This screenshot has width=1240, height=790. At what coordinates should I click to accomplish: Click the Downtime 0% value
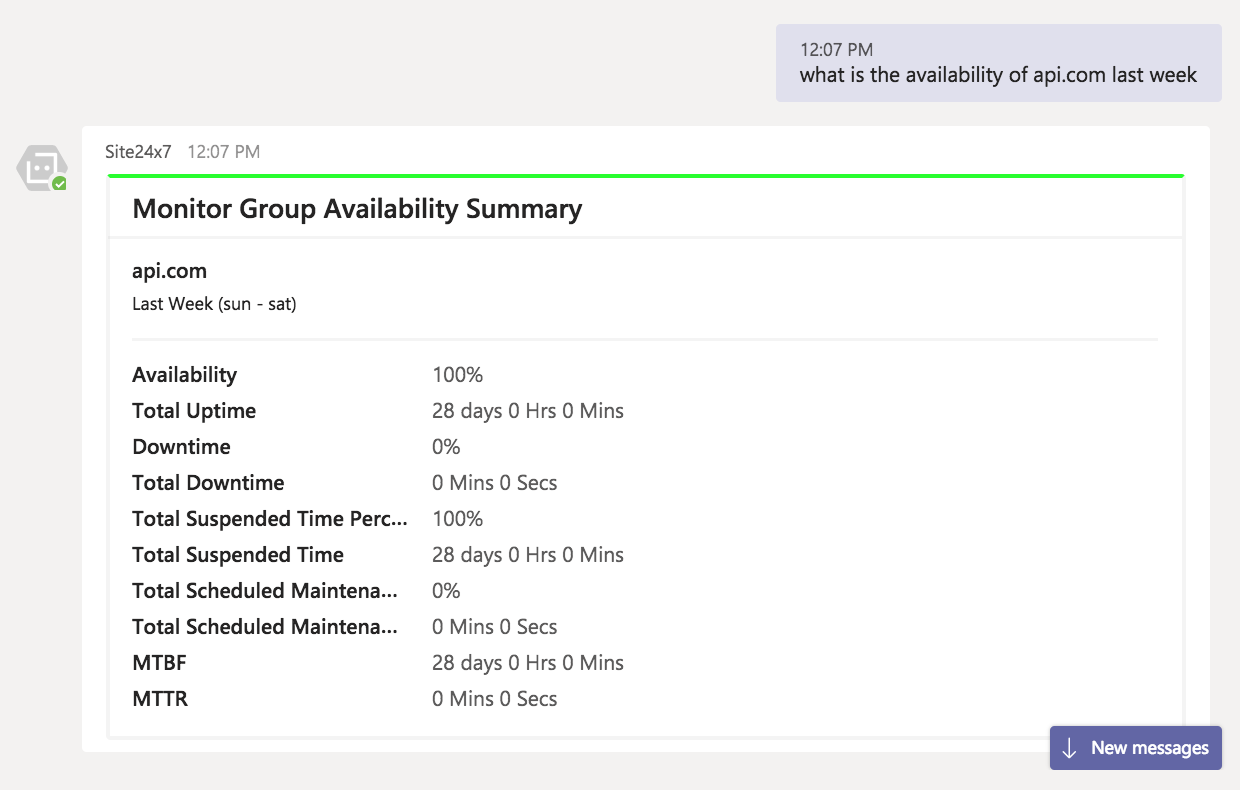446,447
